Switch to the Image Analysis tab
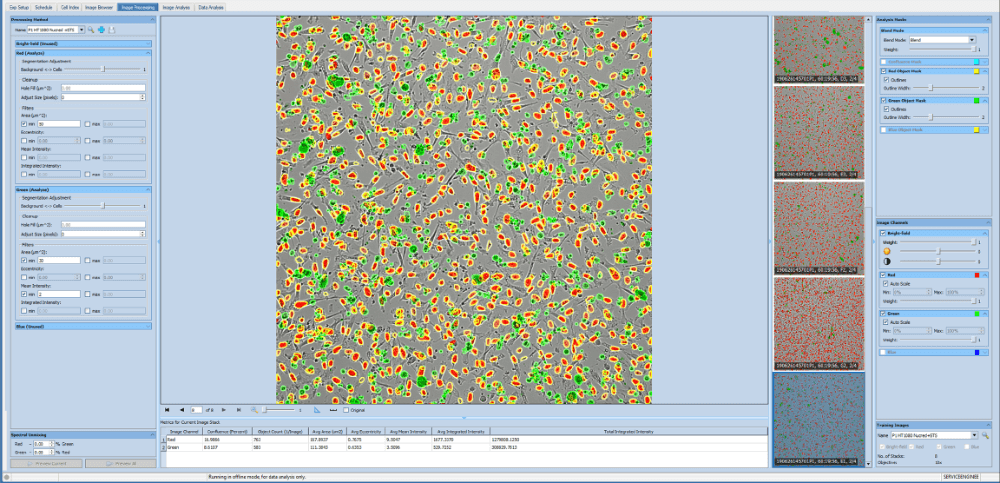 tap(175, 7)
